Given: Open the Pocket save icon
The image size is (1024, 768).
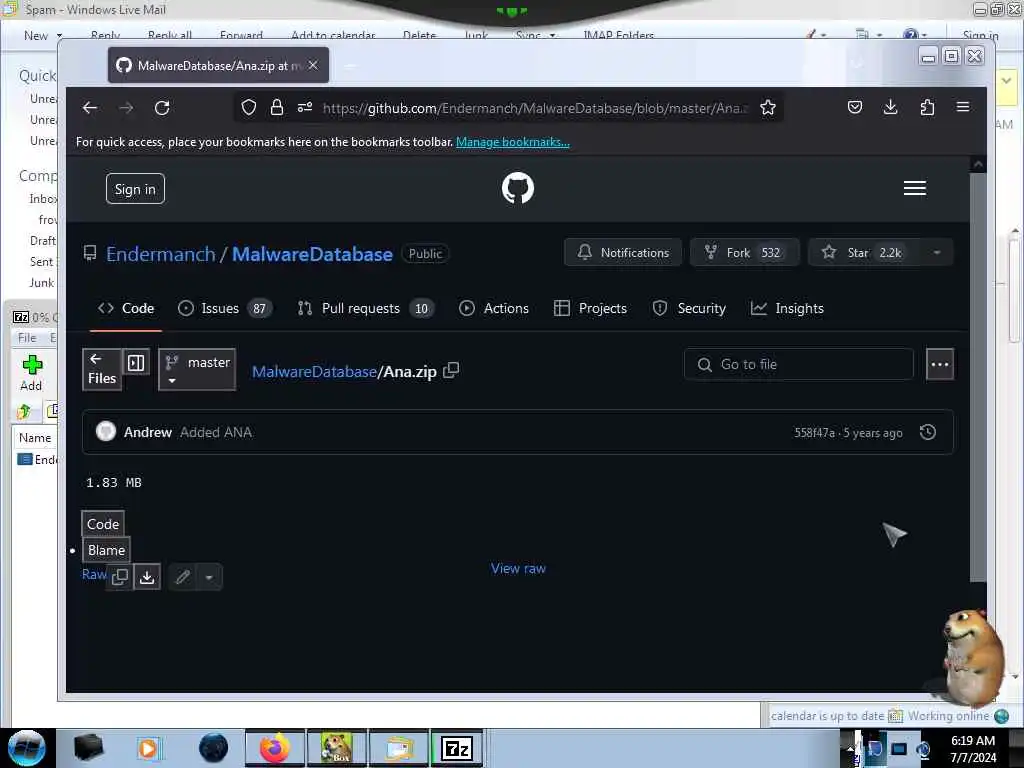Looking at the screenshot, I should pos(855,107).
